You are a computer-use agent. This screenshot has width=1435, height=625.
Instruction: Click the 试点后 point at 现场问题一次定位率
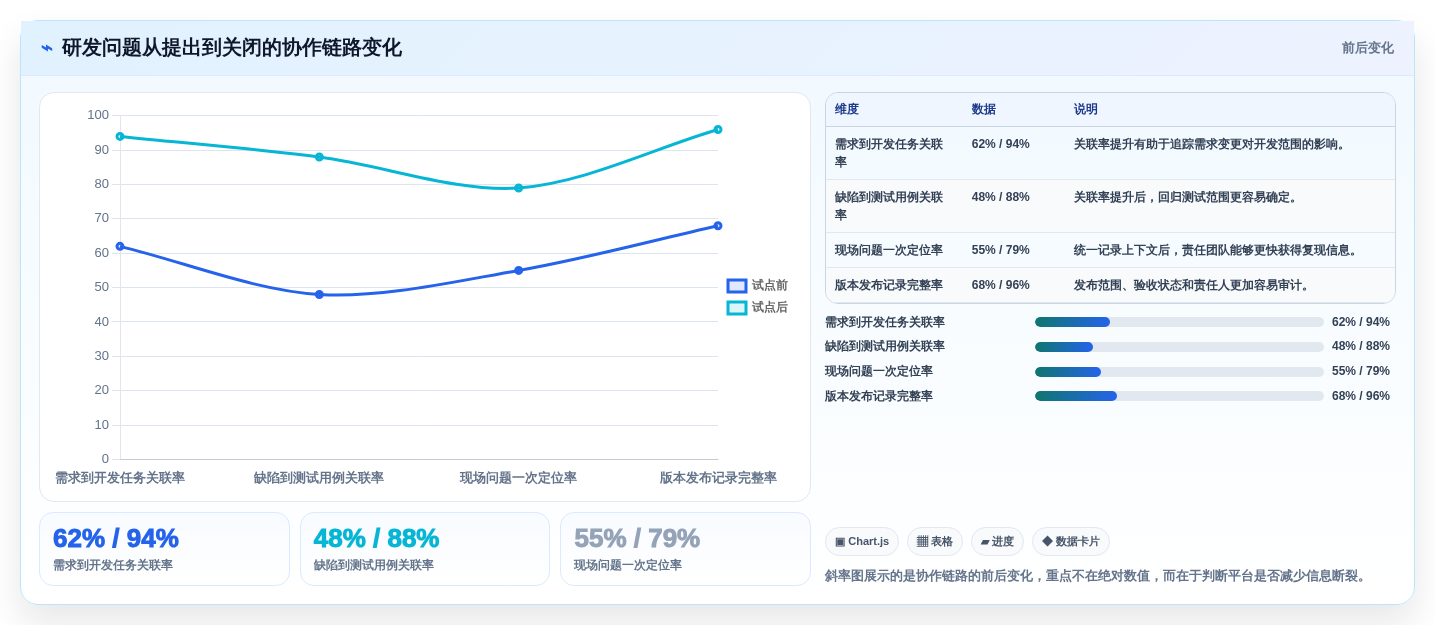tap(518, 188)
